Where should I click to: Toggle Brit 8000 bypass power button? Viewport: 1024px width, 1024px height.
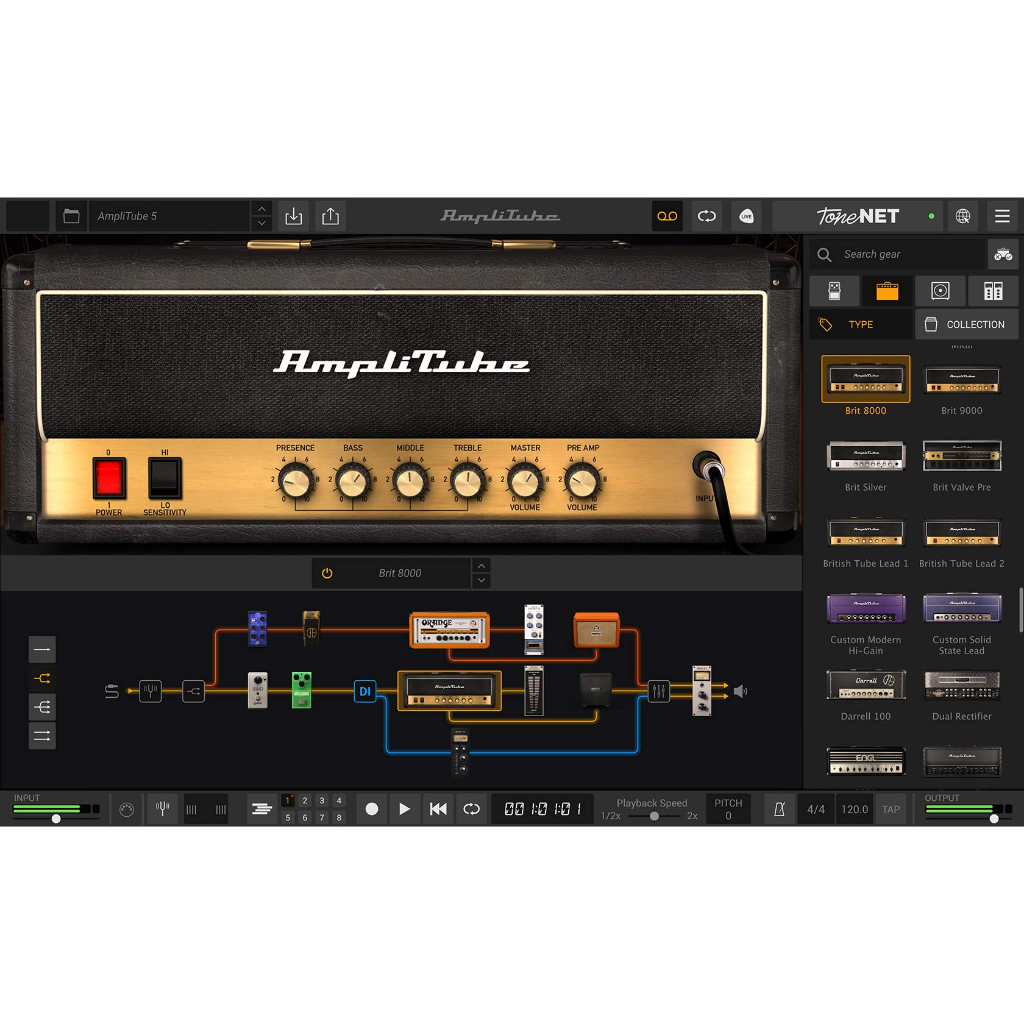pos(327,573)
